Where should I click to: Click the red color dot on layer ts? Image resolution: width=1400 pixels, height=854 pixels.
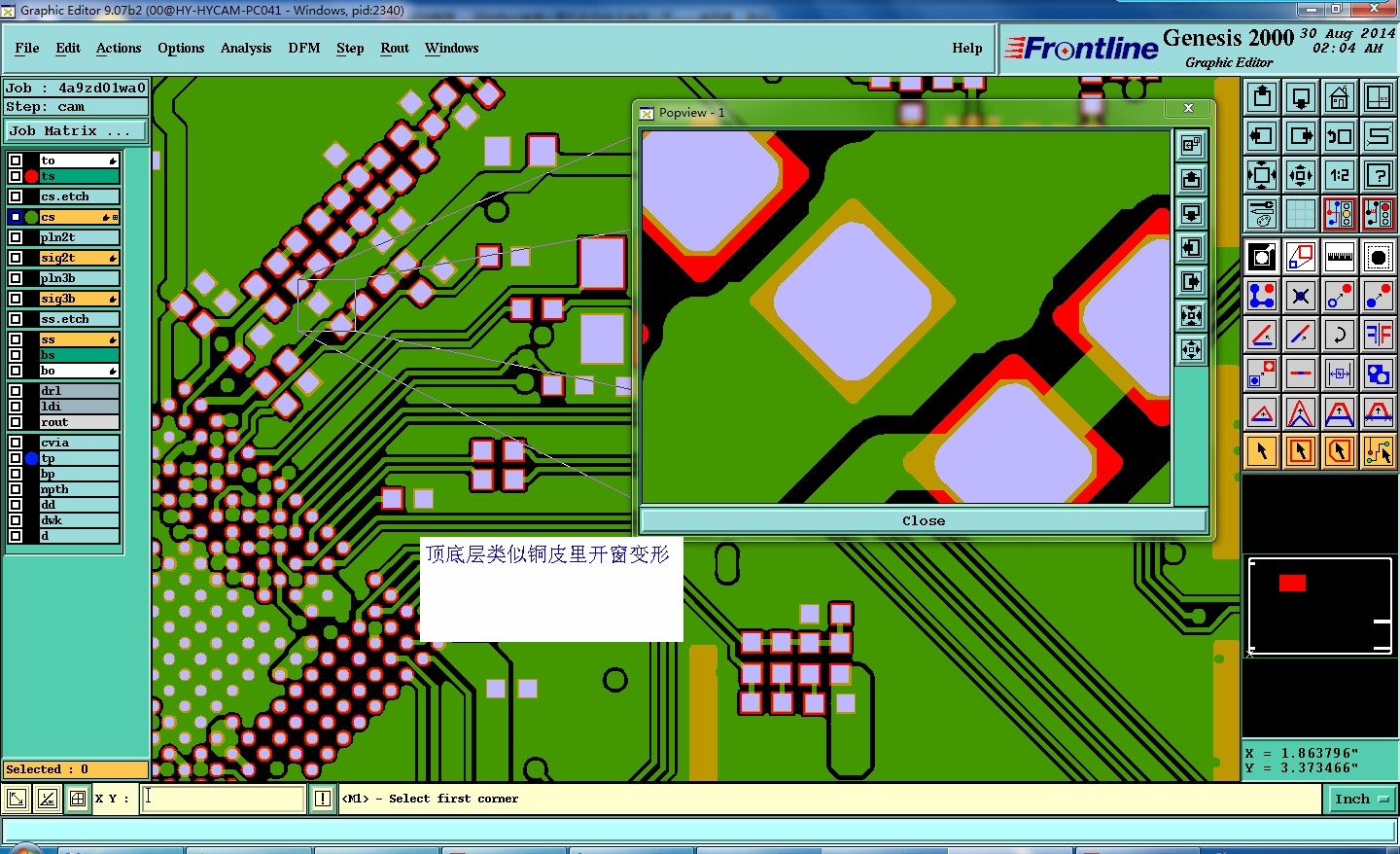32,176
